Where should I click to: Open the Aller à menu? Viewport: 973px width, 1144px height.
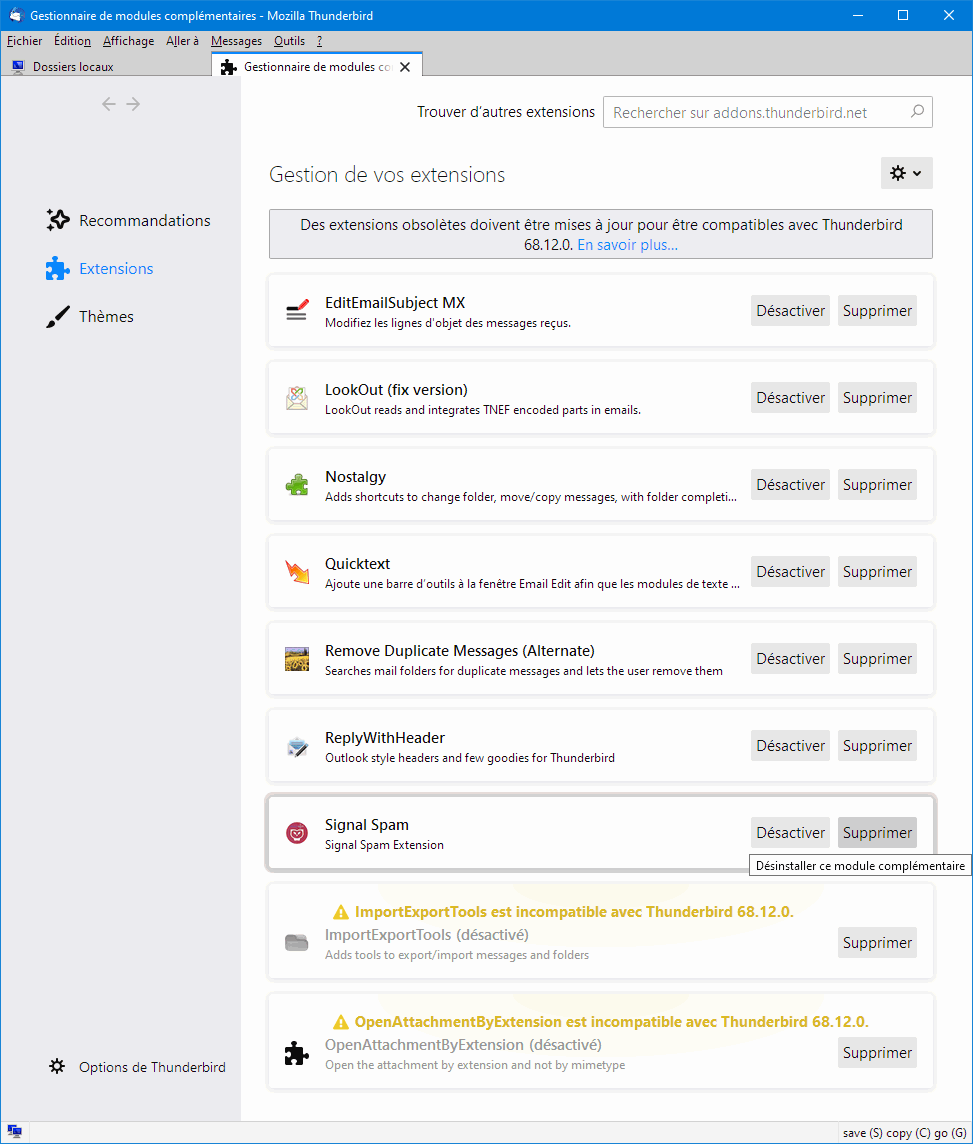pyautogui.click(x=182, y=41)
